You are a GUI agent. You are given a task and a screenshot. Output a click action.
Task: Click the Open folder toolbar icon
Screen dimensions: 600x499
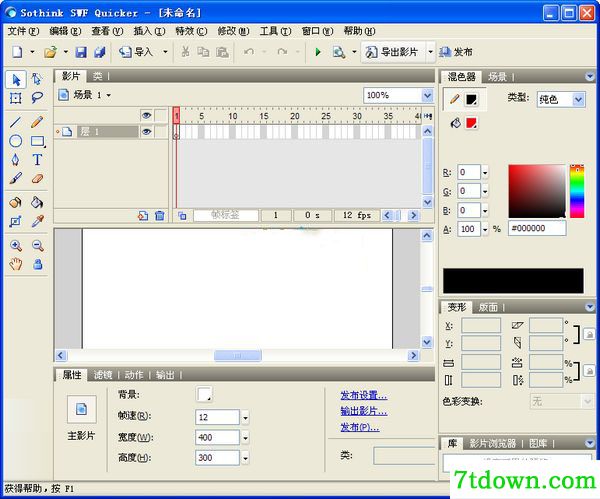click(x=50, y=52)
